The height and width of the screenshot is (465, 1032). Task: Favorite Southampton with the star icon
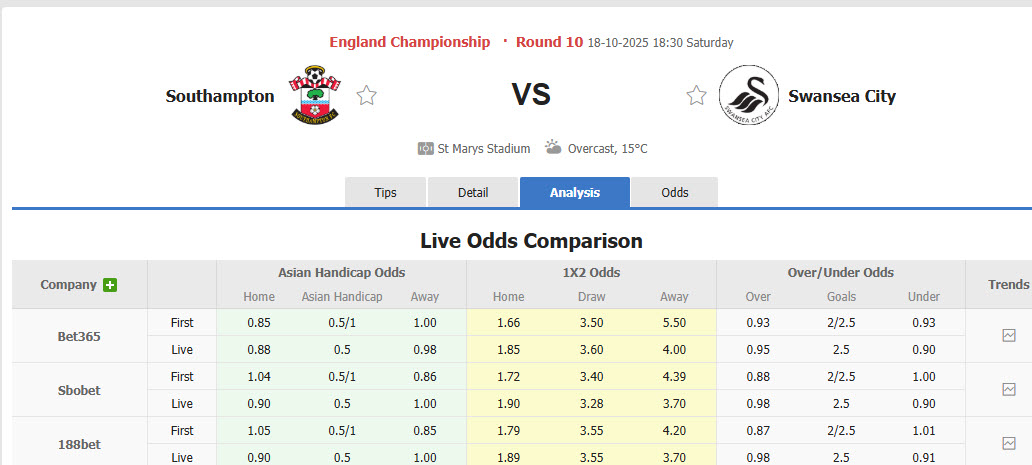click(x=367, y=96)
